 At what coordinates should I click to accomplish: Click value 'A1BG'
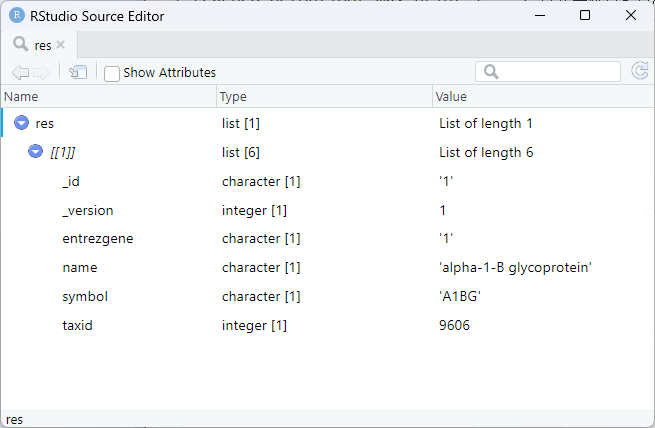point(460,296)
